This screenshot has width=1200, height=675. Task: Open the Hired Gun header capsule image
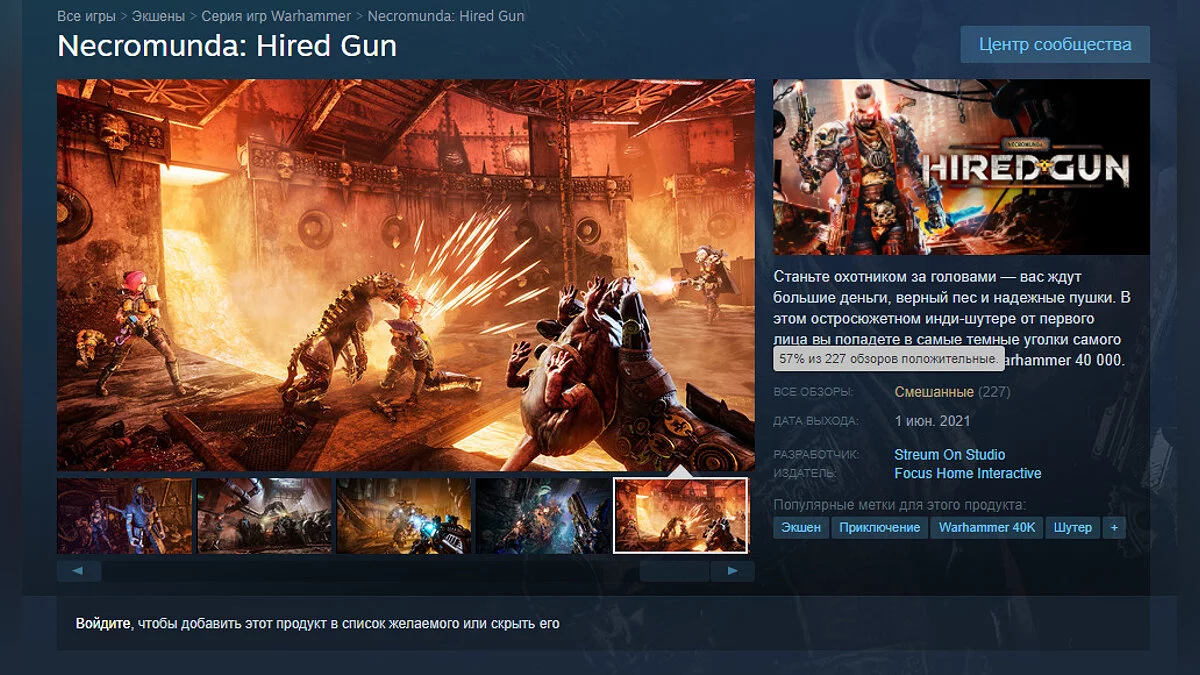coord(961,167)
